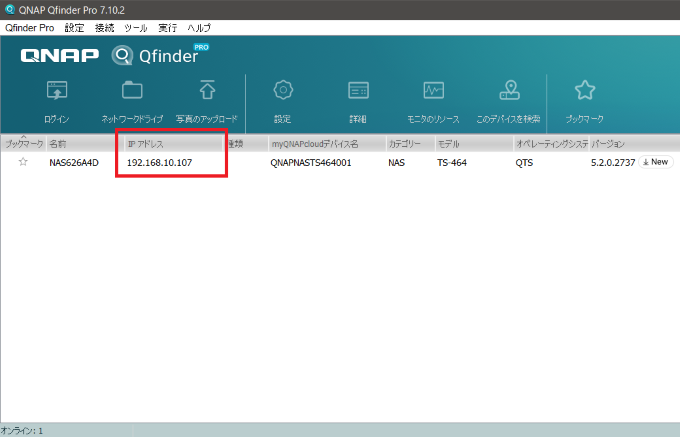This screenshot has height=437, width=680.
Task: Show 詳細 details for the device
Action: (x=358, y=91)
